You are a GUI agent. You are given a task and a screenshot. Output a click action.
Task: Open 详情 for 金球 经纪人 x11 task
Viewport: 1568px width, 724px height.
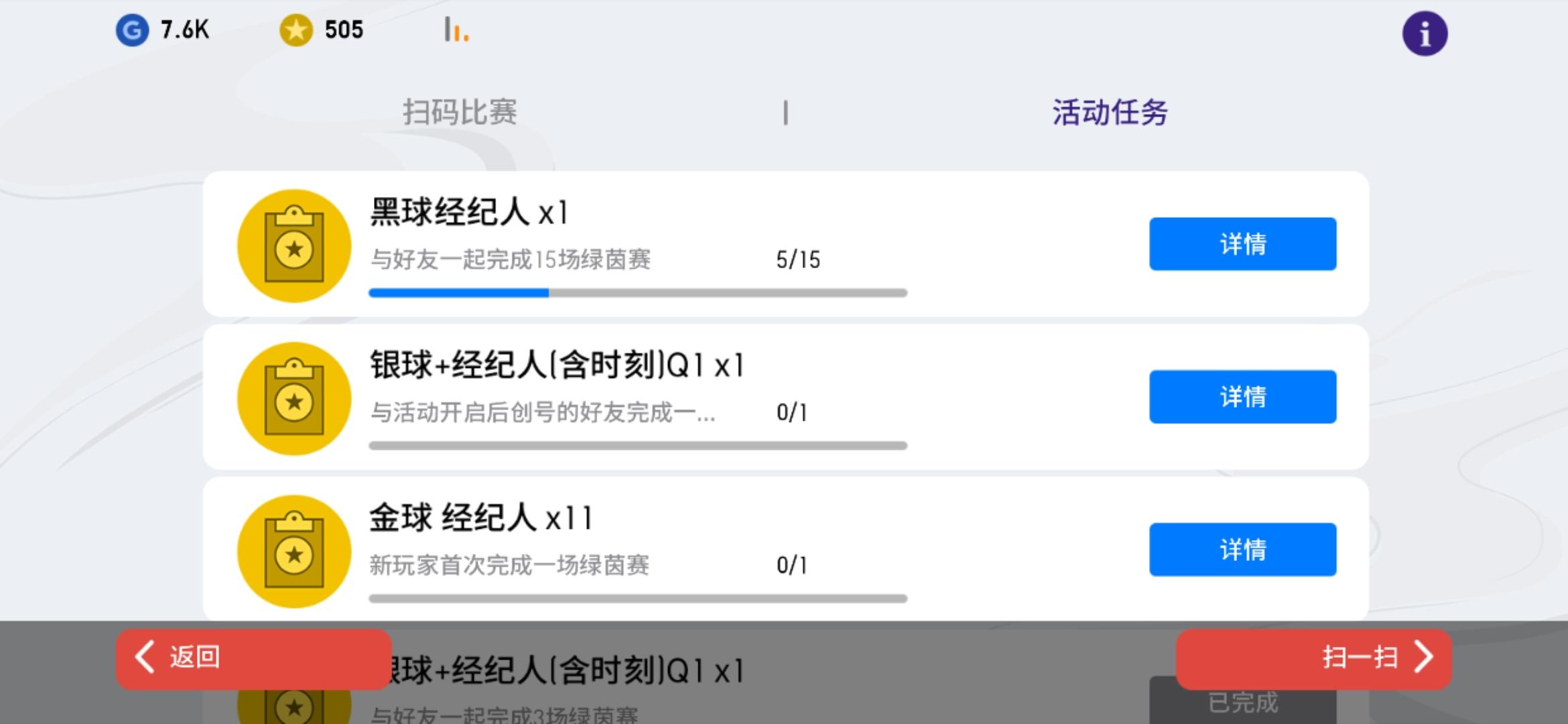1243,550
